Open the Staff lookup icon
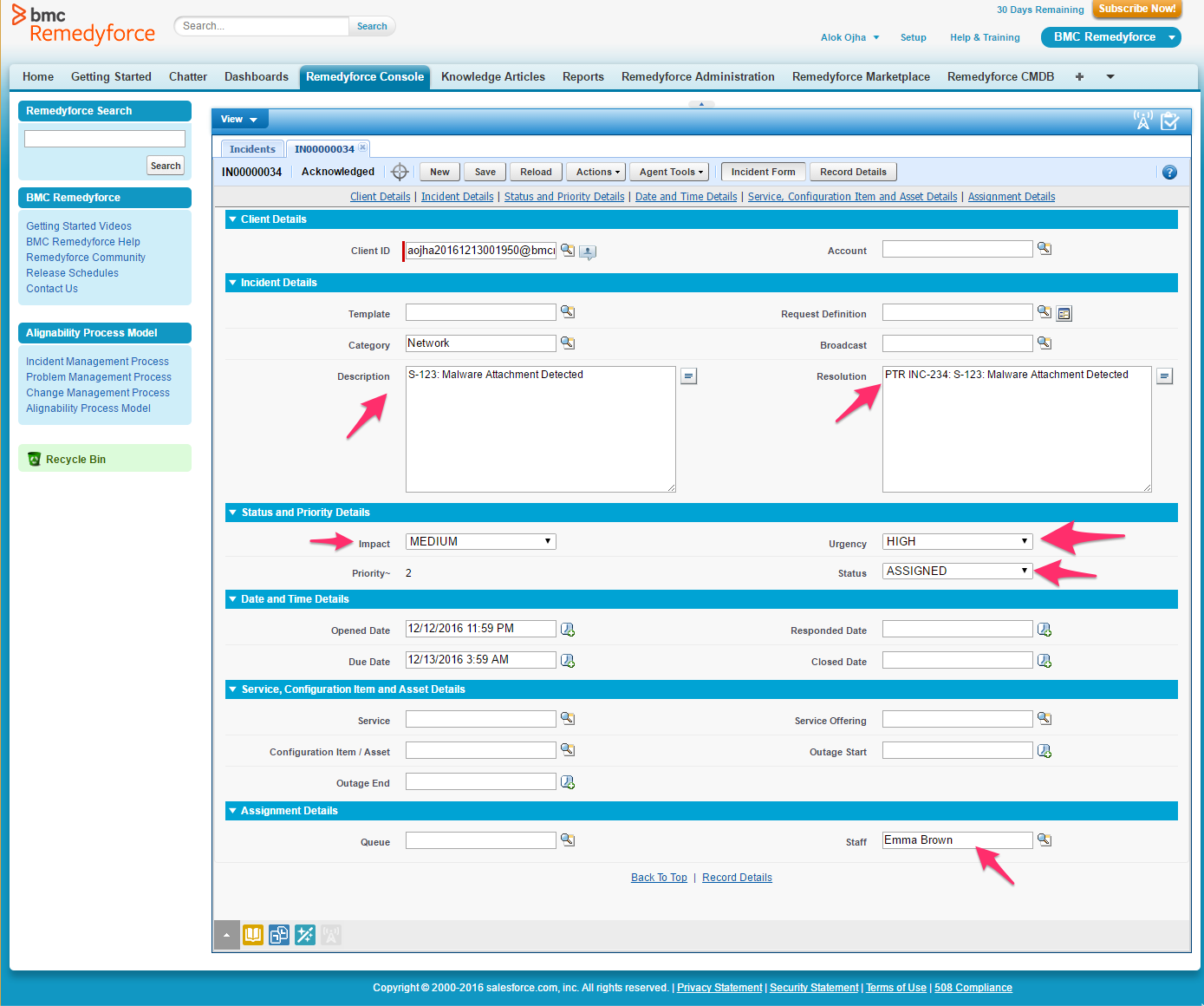 (x=1045, y=840)
